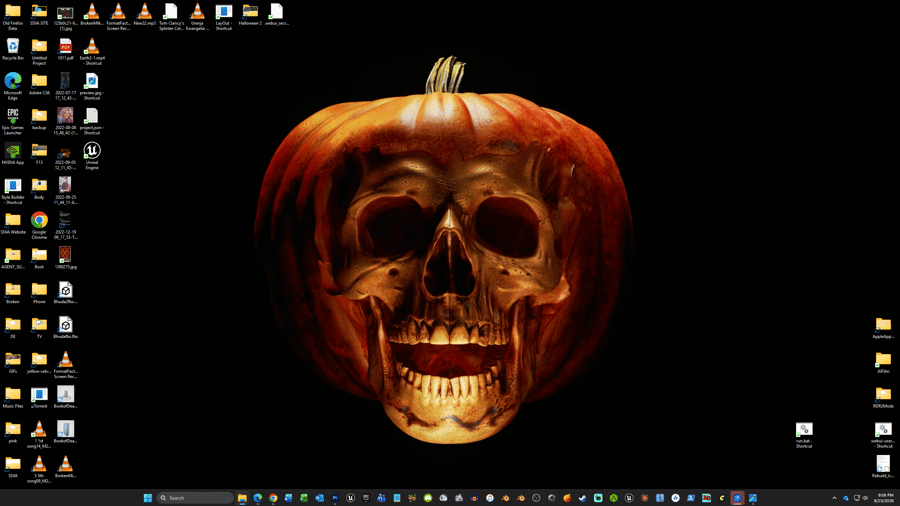Open the Broken folder
900x506 pixels.
(x=13, y=293)
